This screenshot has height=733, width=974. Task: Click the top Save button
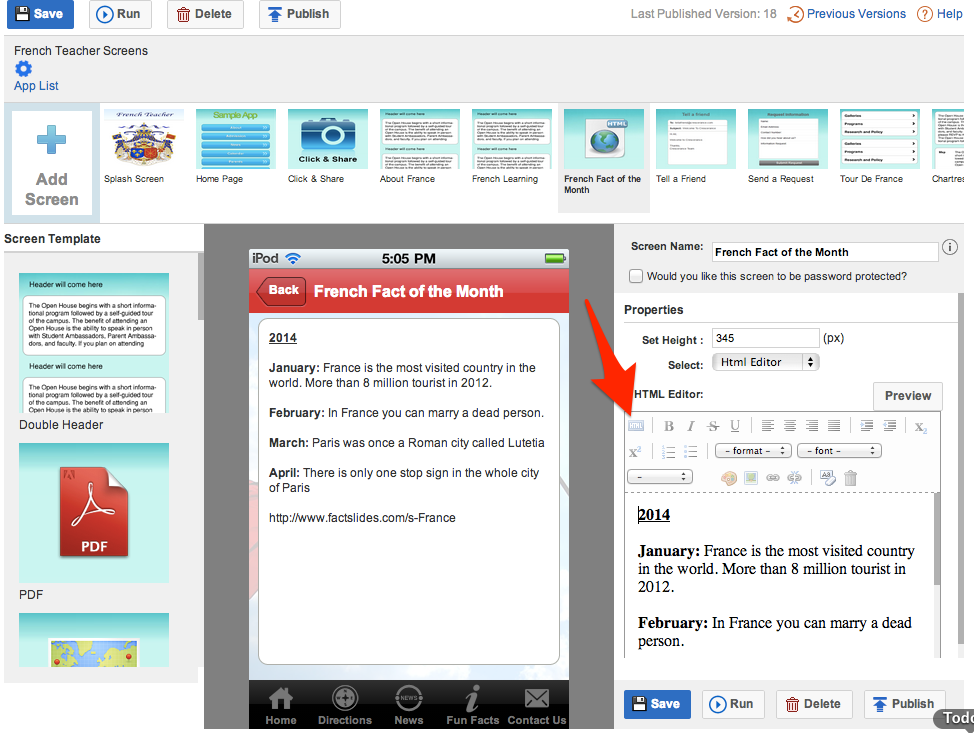[x=40, y=14]
